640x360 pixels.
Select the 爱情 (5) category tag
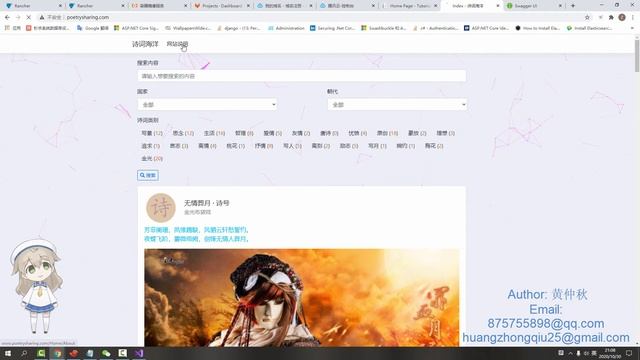pyautogui.click(x=273, y=133)
